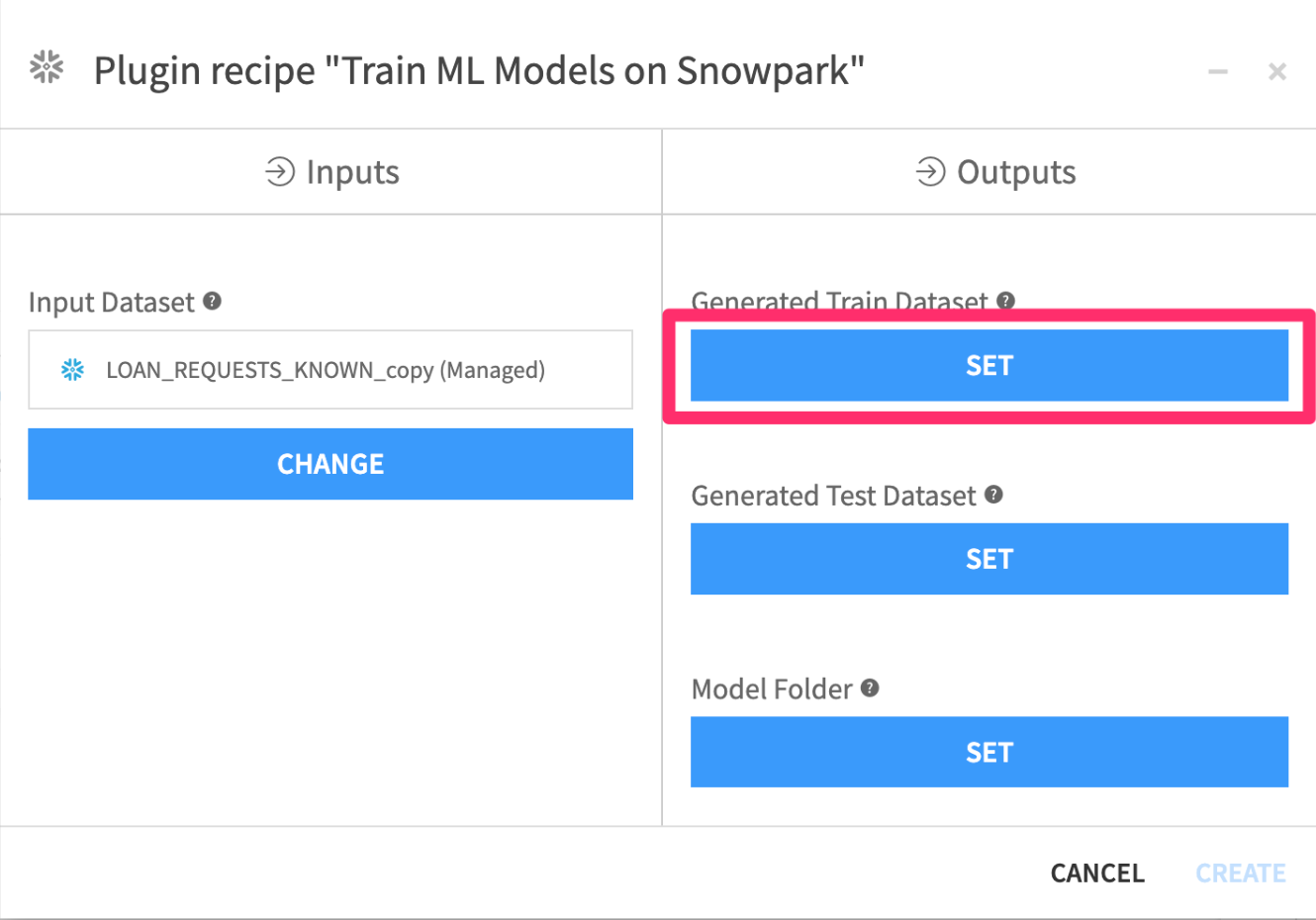The height and width of the screenshot is (920, 1316).
Task: Switch to the Outputs section header
Action: (989, 172)
